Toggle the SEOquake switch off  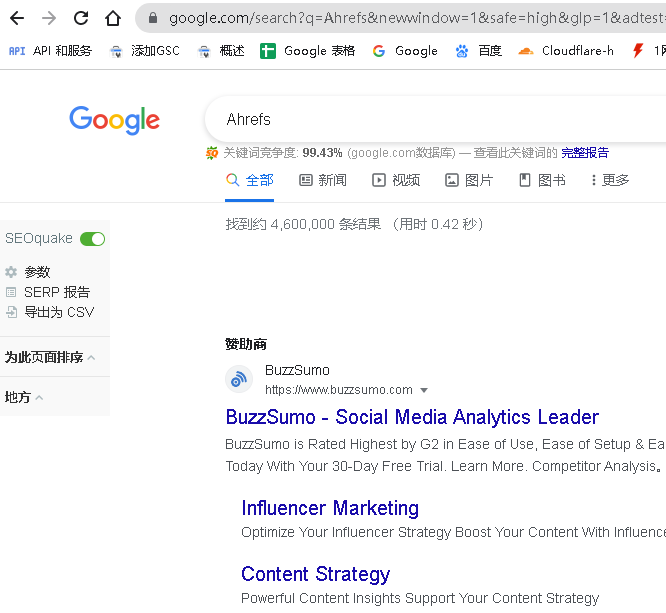click(92, 239)
